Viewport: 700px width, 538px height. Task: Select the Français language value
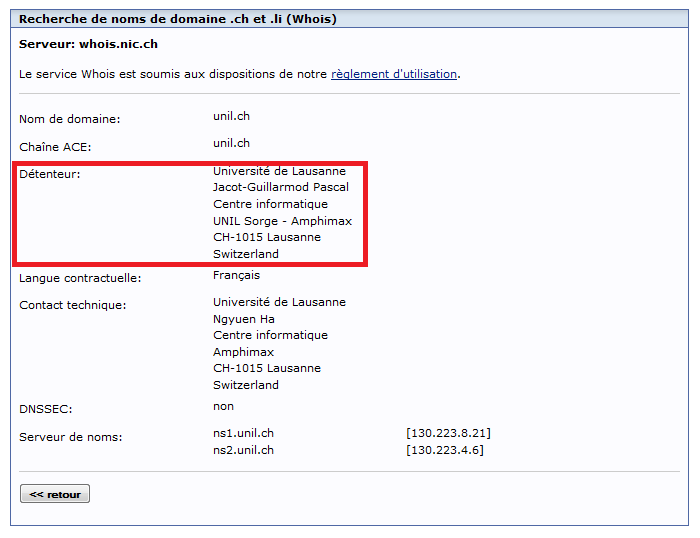236,275
